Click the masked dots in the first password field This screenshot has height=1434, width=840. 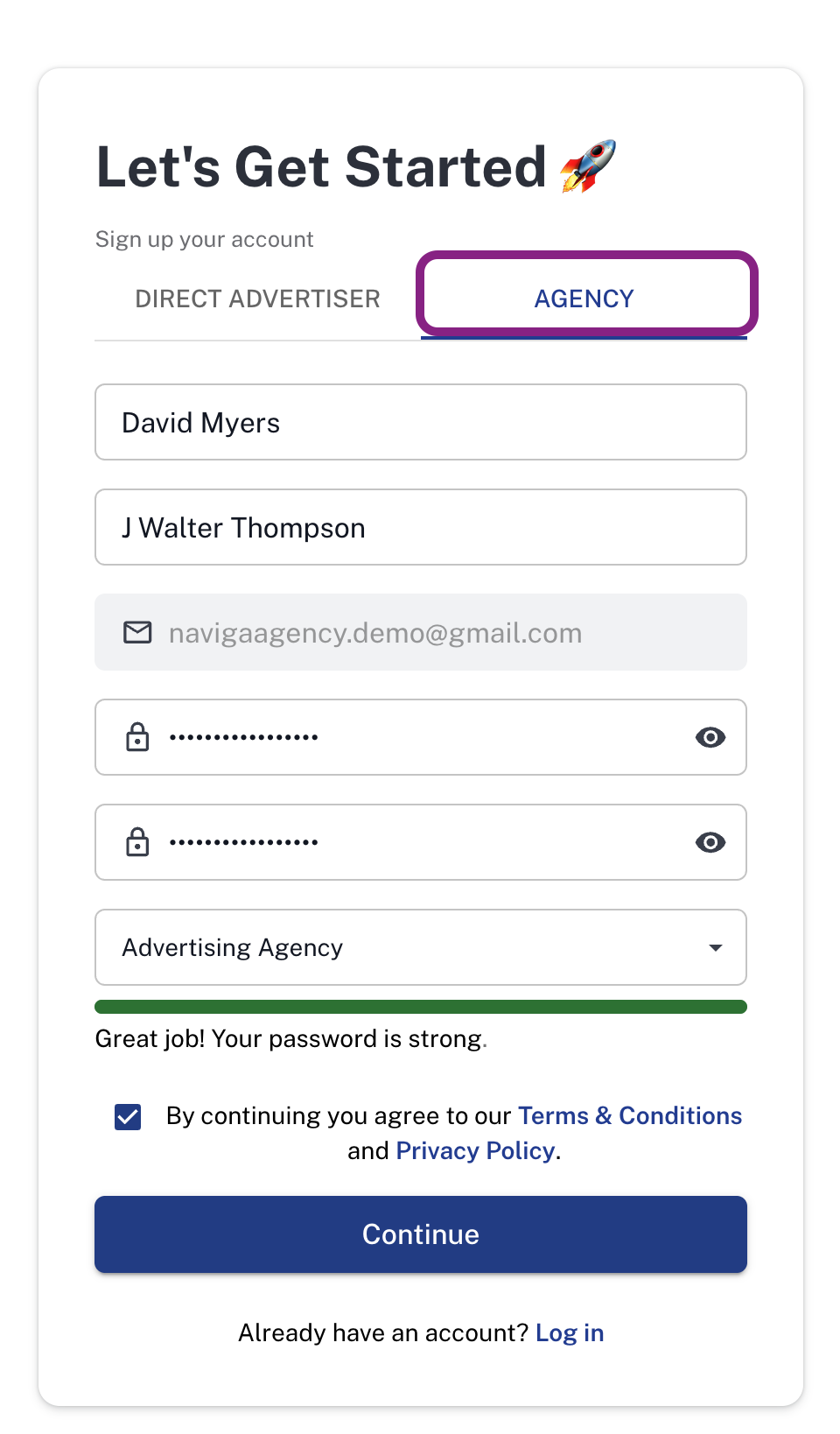point(244,737)
